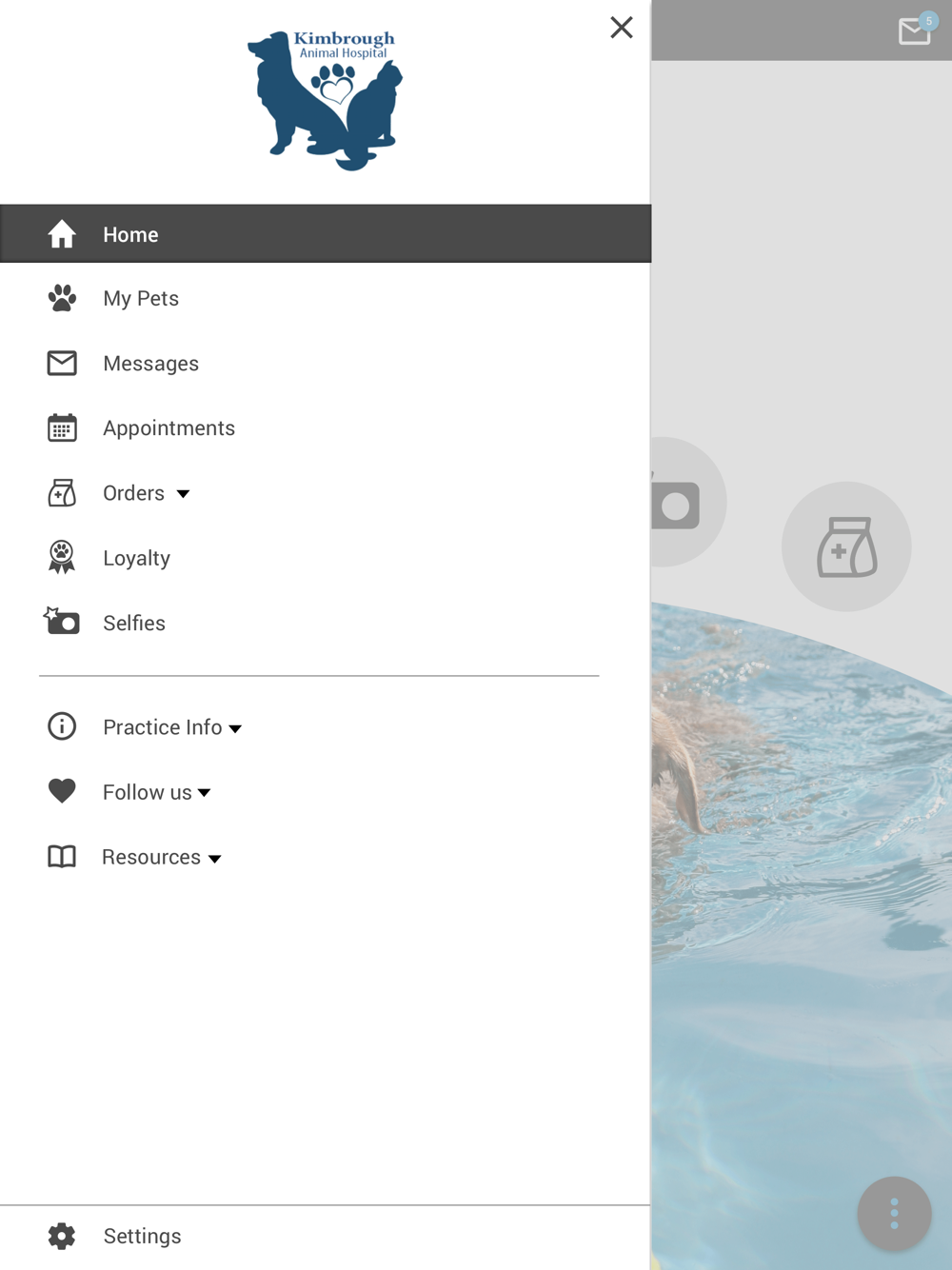Expand the Orders dropdown arrow
The image size is (952, 1270).
point(183,494)
